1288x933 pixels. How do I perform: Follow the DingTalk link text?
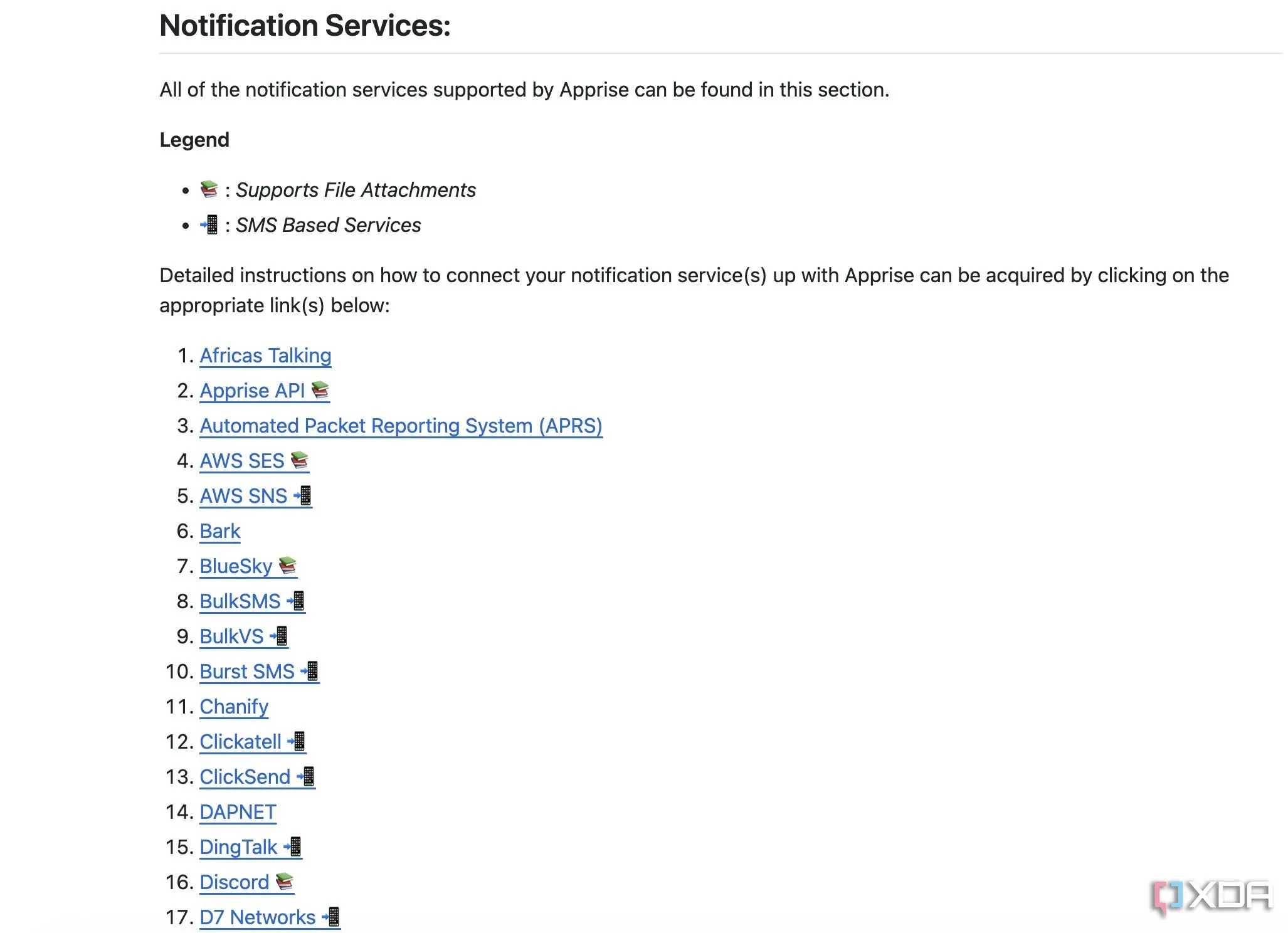(x=238, y=847)
